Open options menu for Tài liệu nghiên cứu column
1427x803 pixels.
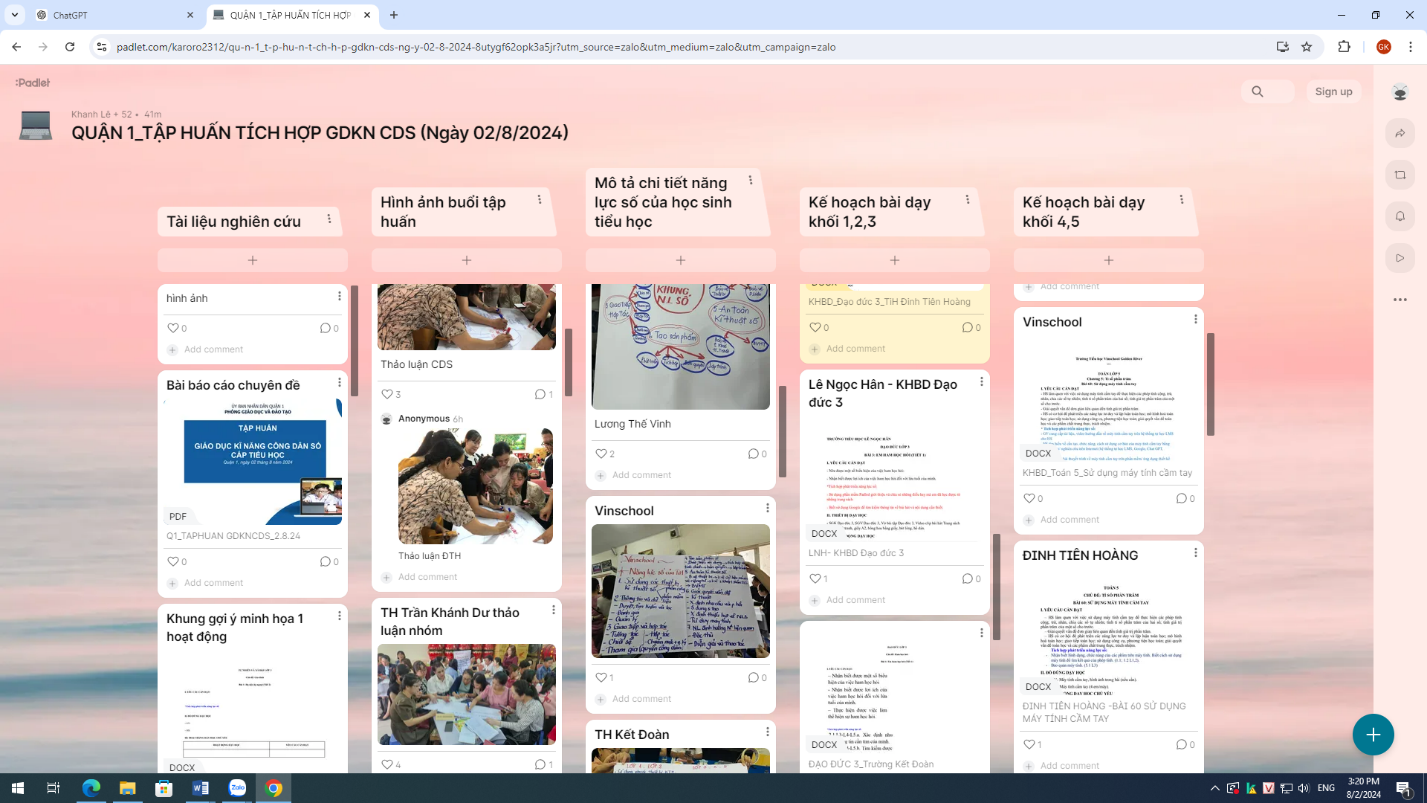(329, 219)
